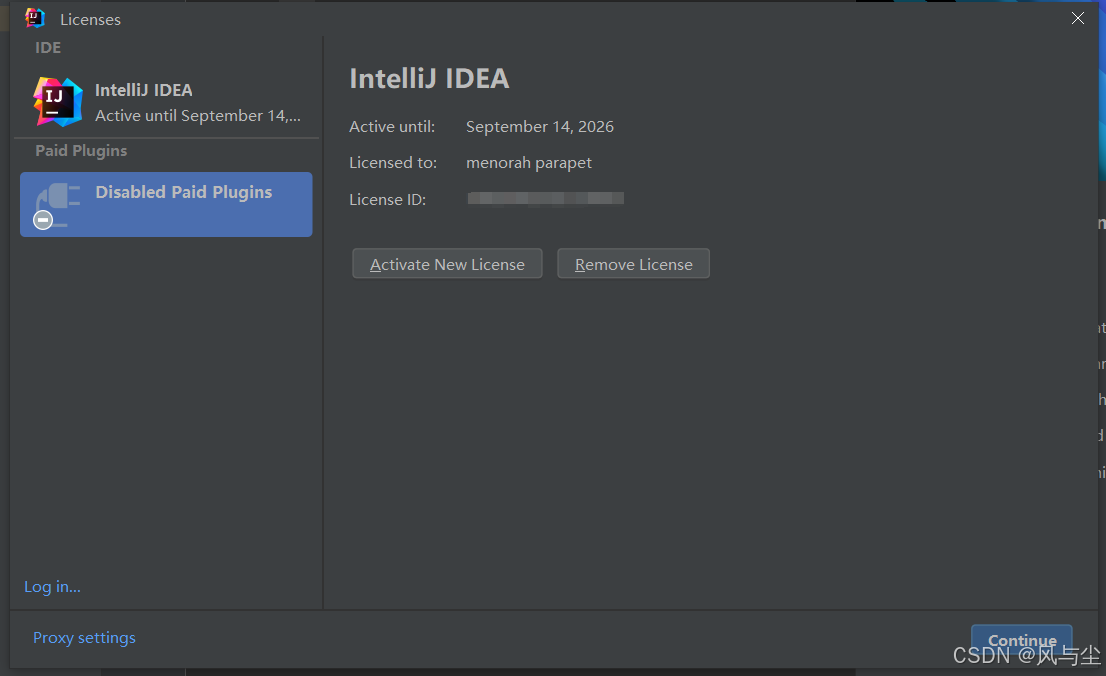Click the IntelliJ IDEA product logo in IDE list
Screen dimensions: 1106x676
point(57,102)
